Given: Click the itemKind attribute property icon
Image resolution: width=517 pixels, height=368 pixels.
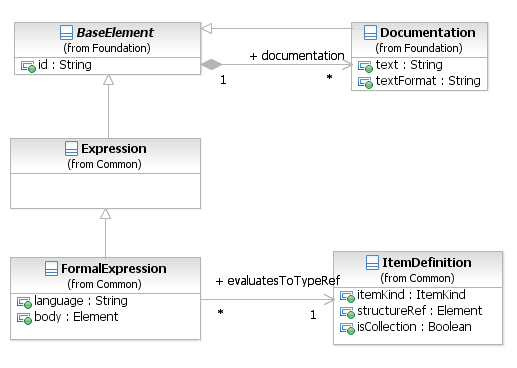Looking at the screenshot, I should click(x=347, y=296).
